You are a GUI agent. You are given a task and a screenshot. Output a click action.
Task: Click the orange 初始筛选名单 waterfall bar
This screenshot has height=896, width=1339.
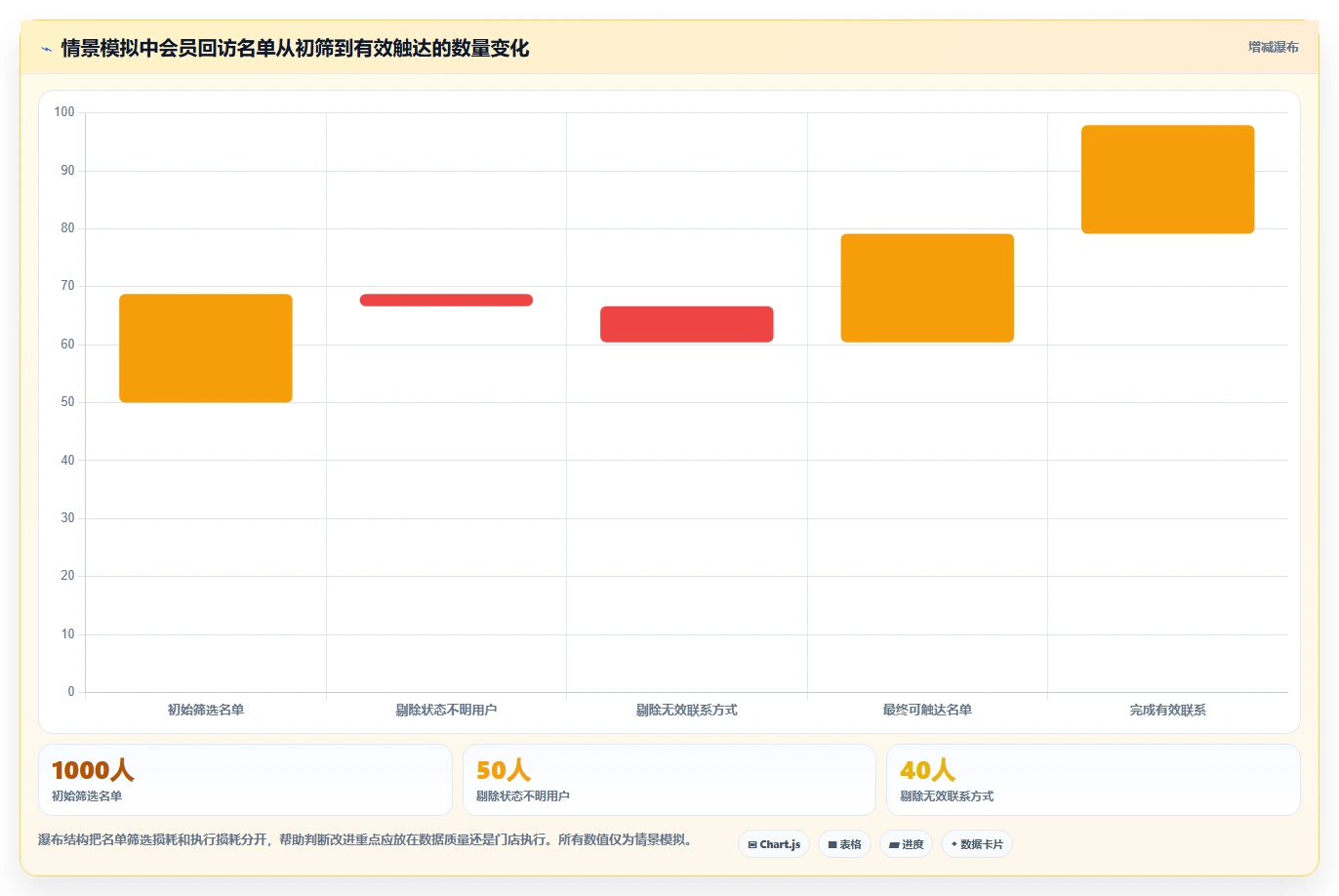(x=206, y=348)
